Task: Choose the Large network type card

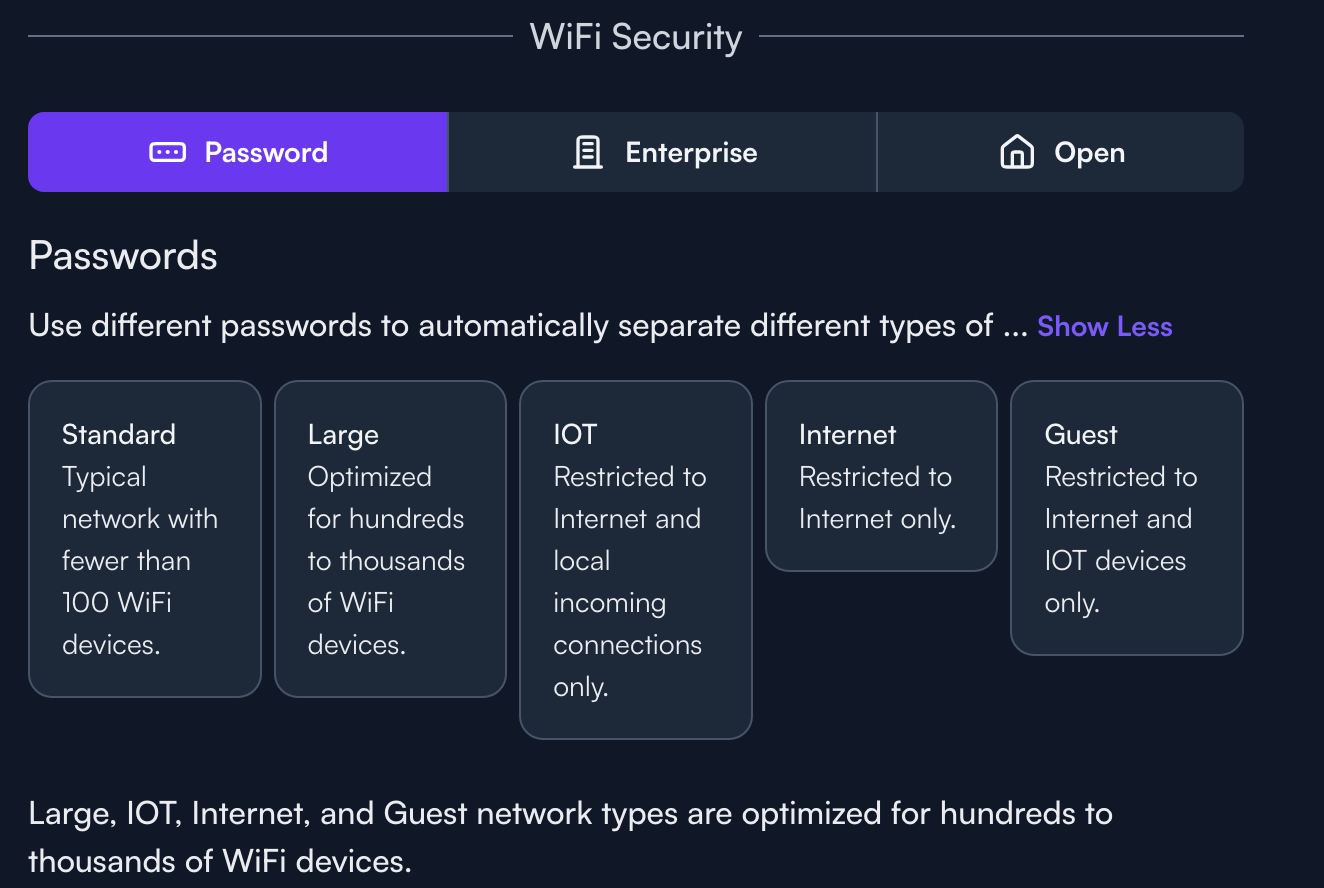Action: click(390, 539)
